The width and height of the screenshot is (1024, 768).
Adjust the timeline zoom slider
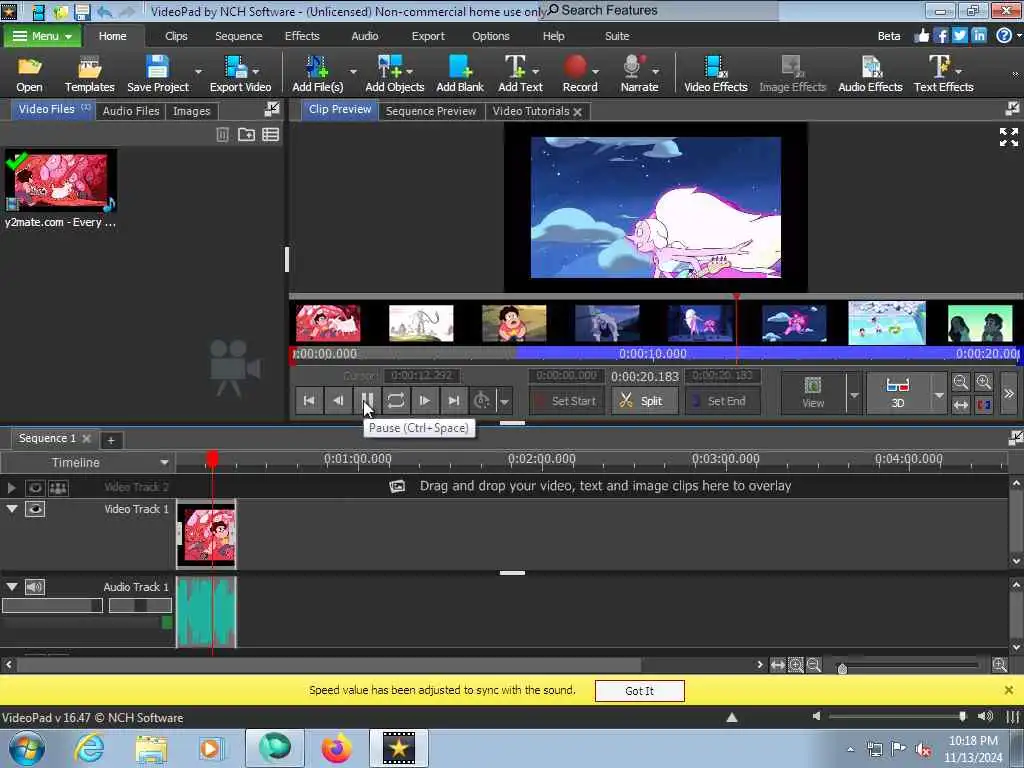click(842, 667)
